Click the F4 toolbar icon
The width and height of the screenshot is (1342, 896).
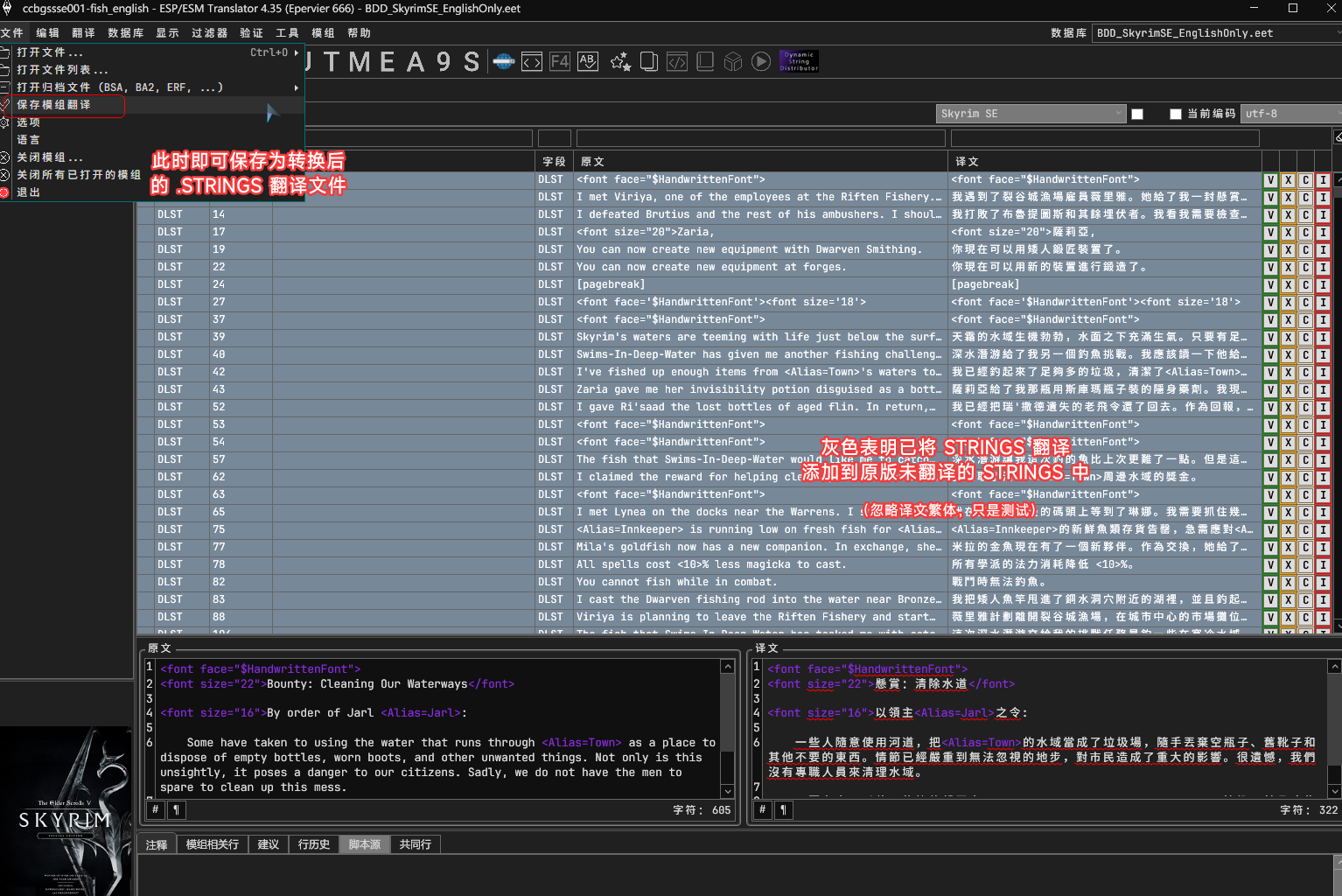(560, 61)
